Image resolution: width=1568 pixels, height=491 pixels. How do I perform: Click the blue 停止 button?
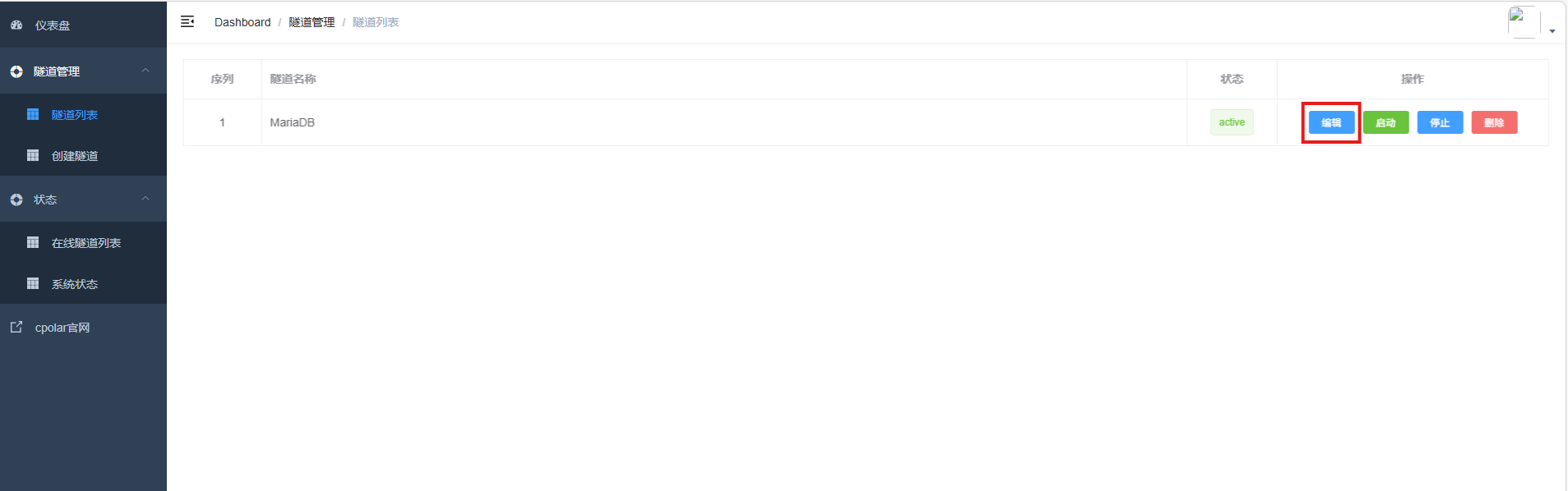click(x=1440, y=122)
